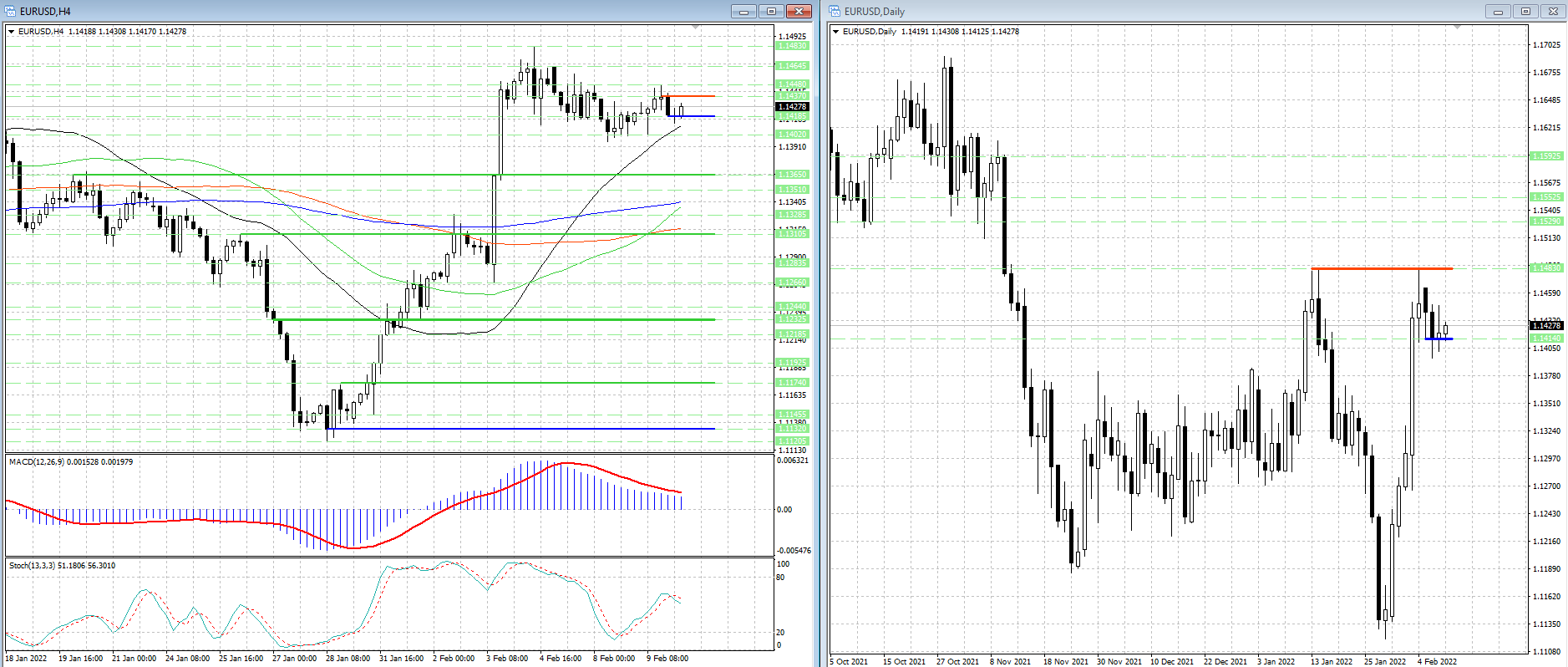This screenshot has width=1568, height=667.
Task: Minimize the EURUSD,H4 chart window
Action: pyautogui.click(x=743, y=11)
